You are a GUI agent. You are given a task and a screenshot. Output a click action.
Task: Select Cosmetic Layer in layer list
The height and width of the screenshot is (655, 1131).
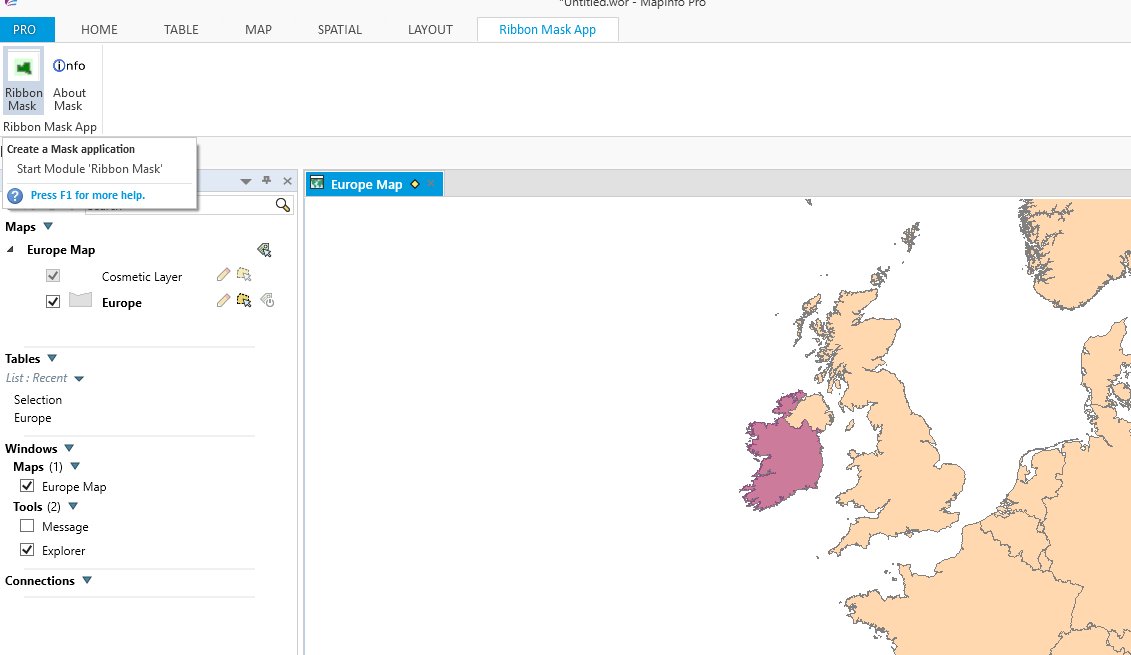[x=142, y=277]
